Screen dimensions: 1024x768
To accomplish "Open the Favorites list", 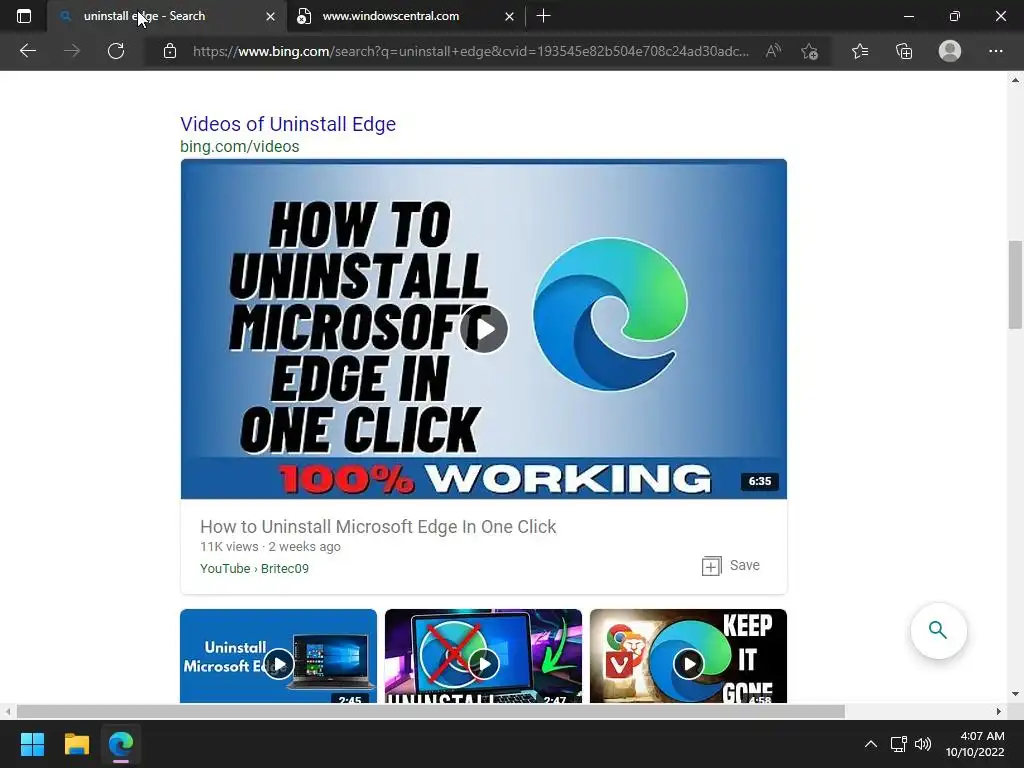I will pyautogui.click(x=860, y=51).
